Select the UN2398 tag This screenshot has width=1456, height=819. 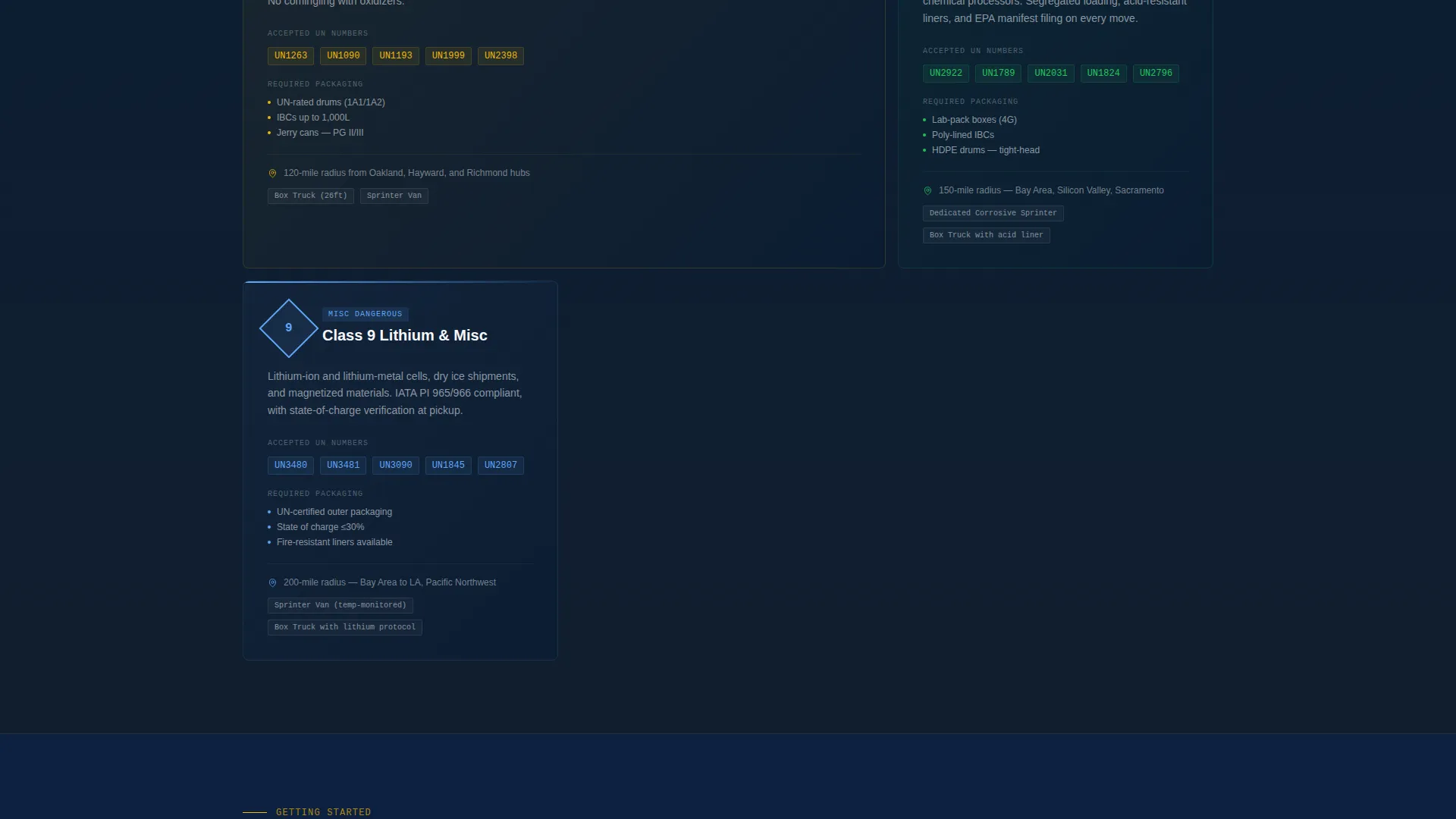tap(500, 56)
